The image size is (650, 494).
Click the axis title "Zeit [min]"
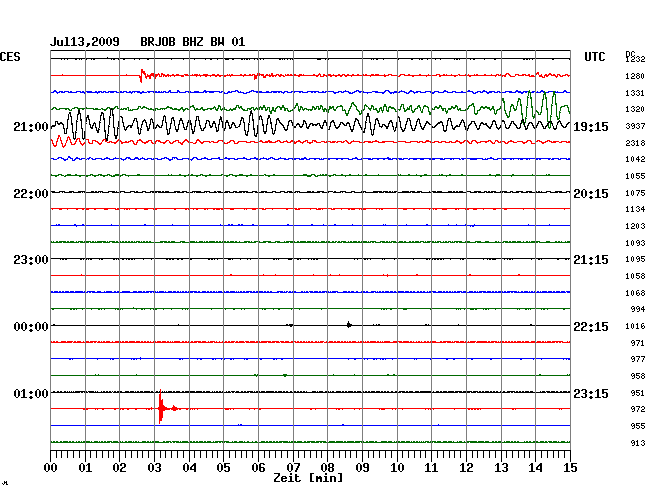[308, 478]
